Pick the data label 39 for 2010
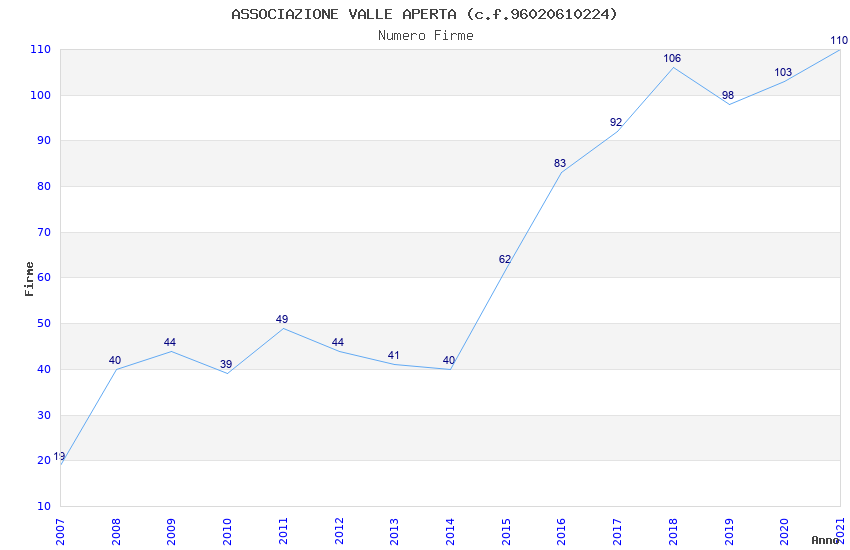The height and width of the screenshot is (550, 850). [x=226, y=365]
